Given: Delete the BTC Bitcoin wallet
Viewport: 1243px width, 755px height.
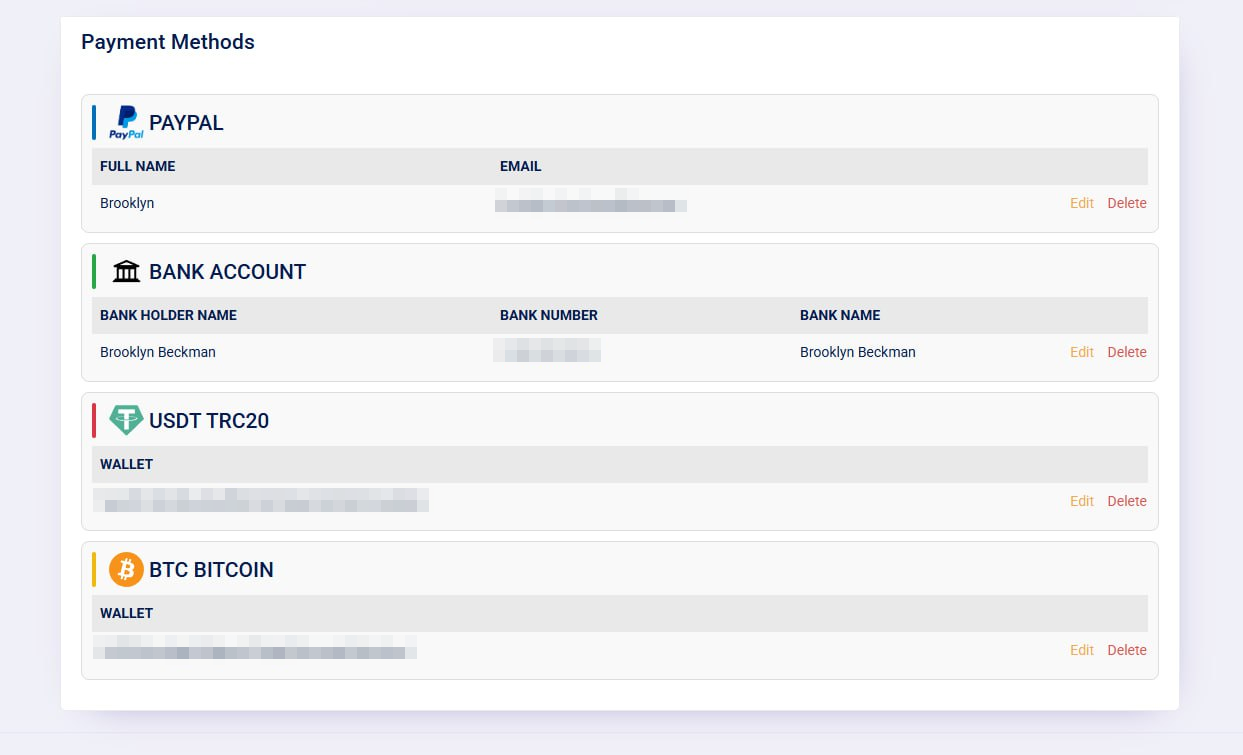Looking at the screenshot, I should [1127, 650].
